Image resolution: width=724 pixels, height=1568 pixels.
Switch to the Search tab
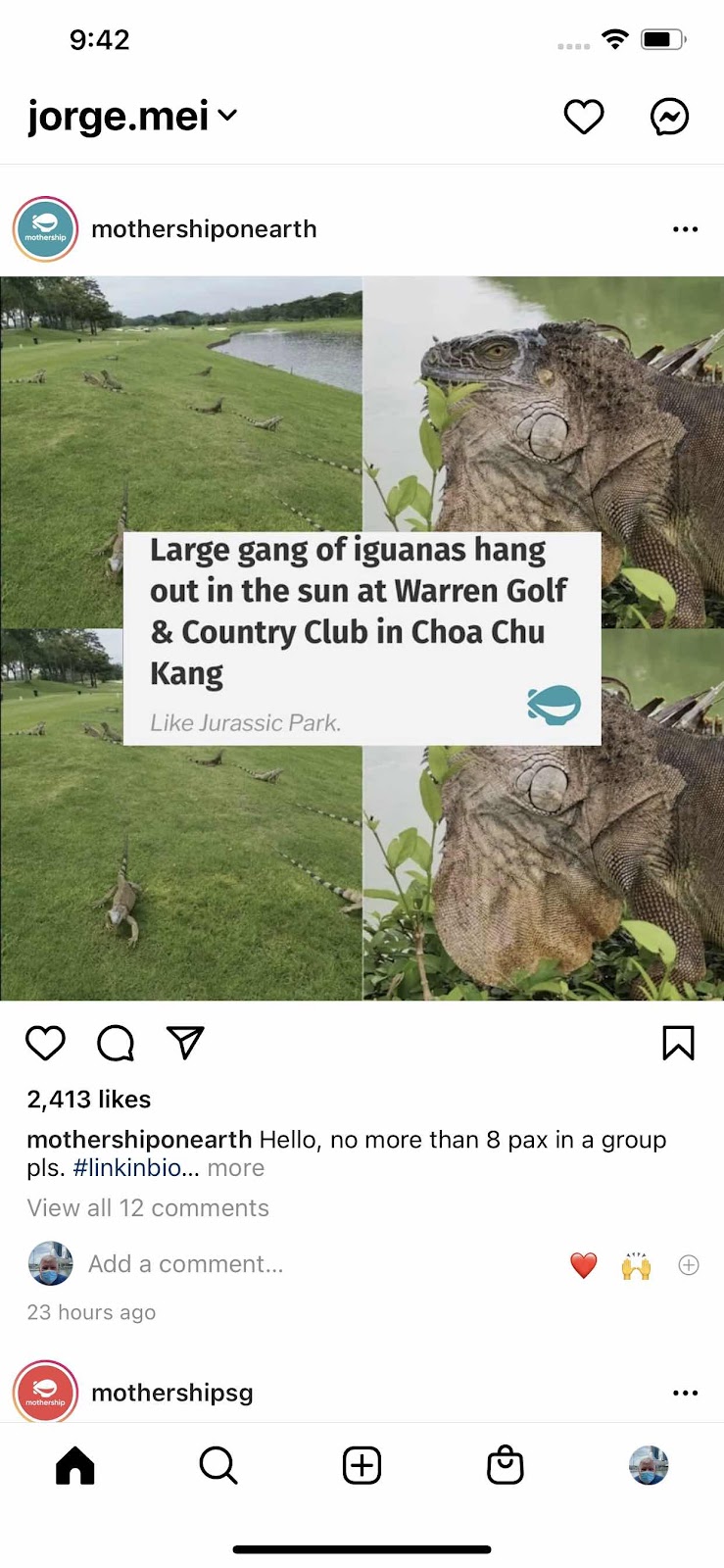[218, 1466]
